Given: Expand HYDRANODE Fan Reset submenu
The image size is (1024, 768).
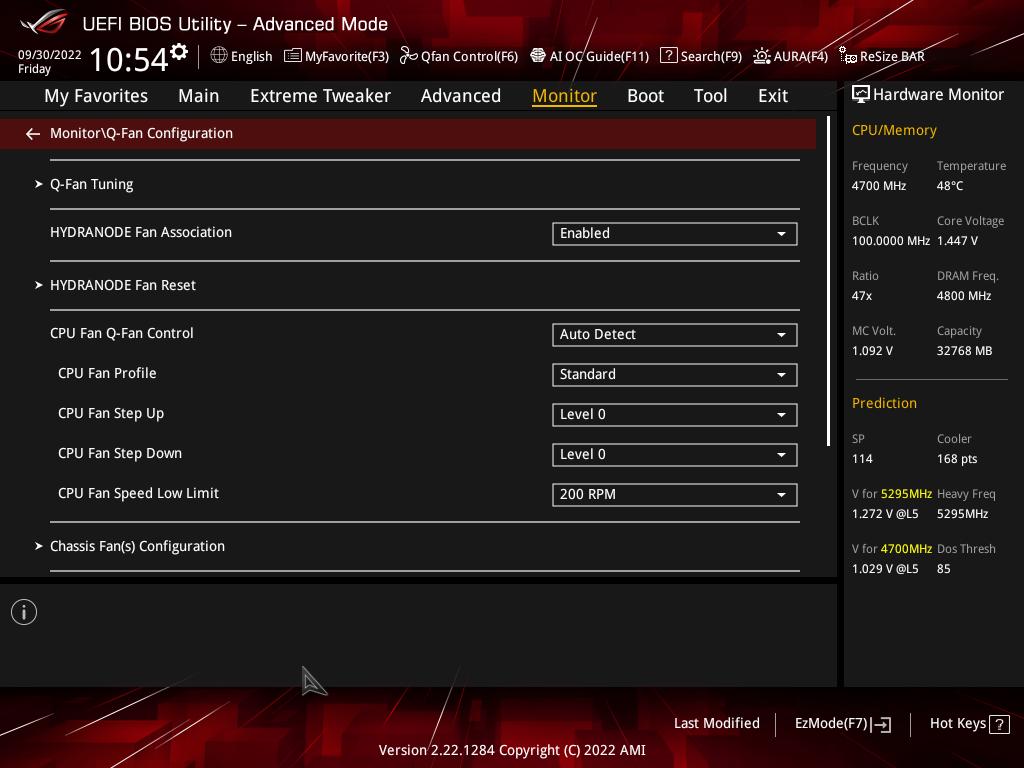Looking at the screenshot, I should [123, 285].
